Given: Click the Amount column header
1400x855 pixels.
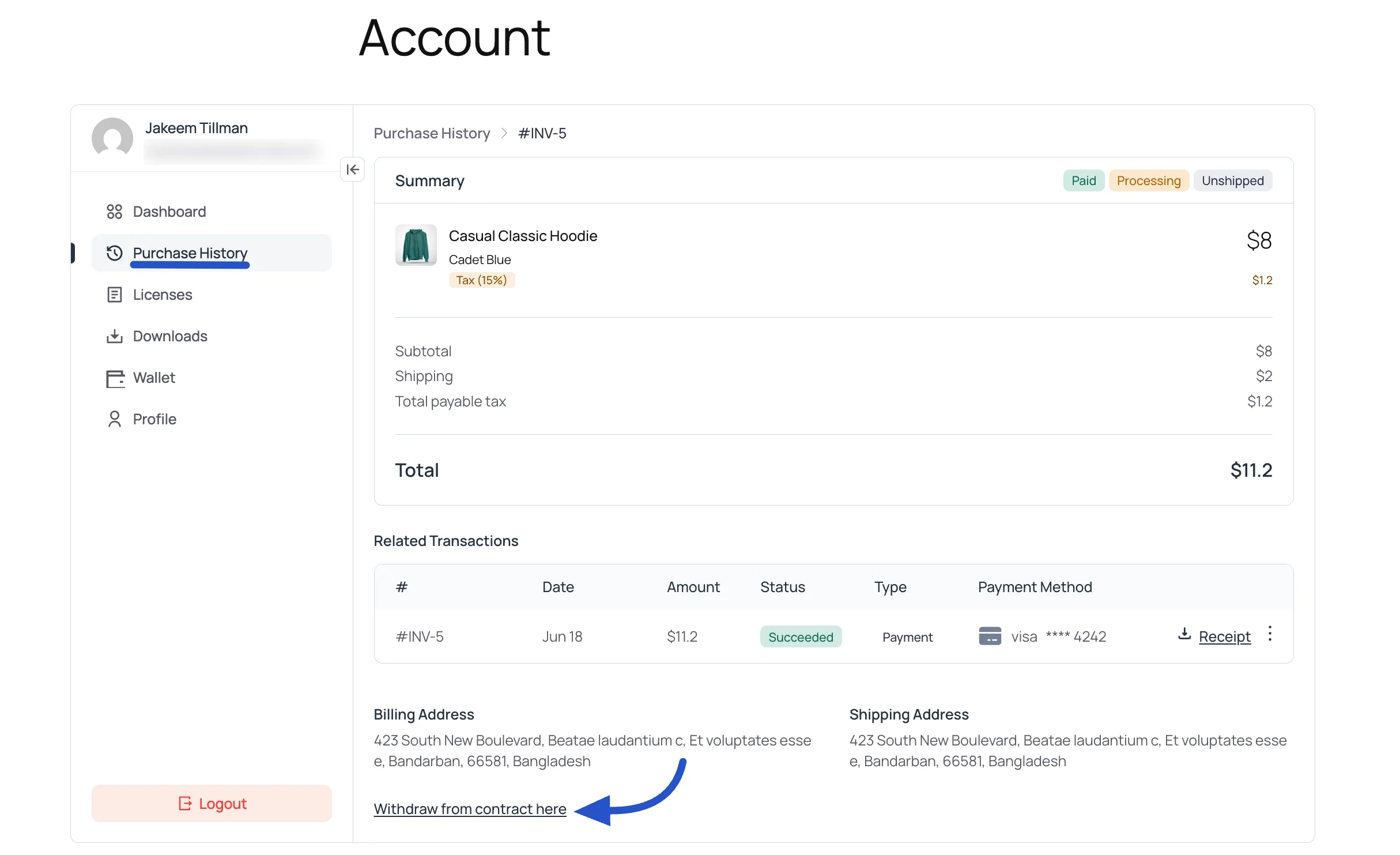Looking at the screenshot, I should [693, 587].
